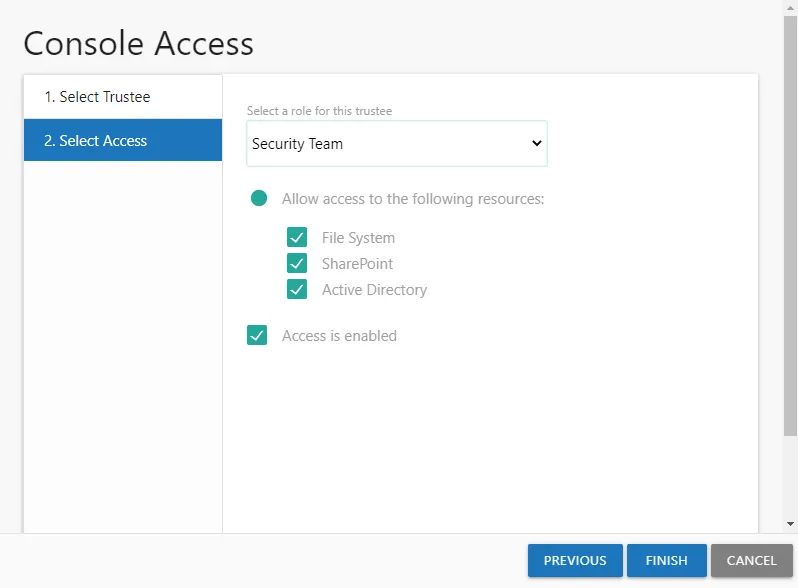Screen dimensions: 798x588
Task: Click 'Allow access to the following resources' text
Action: (x=413, y=199)
